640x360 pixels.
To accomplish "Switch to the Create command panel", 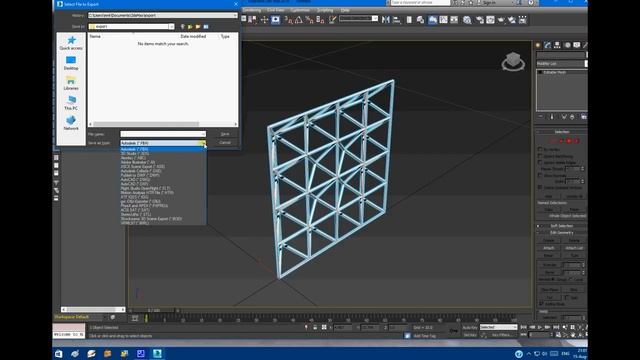I will [x=538, y=45].
